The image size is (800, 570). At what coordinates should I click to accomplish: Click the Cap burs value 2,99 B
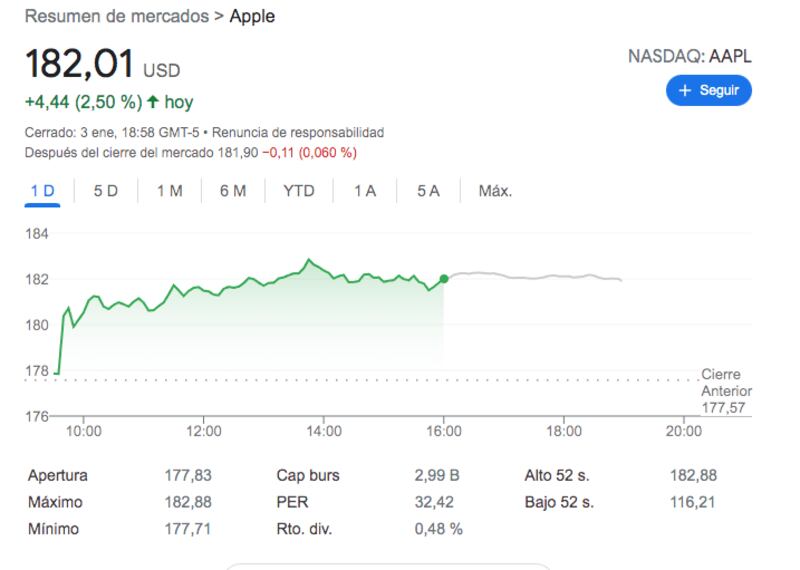pos(437,476)
